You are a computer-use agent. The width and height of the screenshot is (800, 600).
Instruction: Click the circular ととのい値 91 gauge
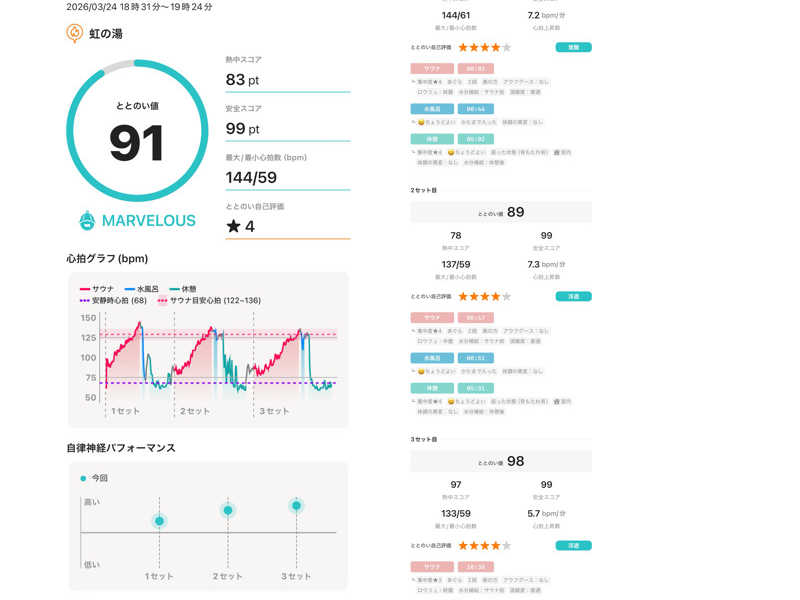pyautogui.click(x=137, y=132)
